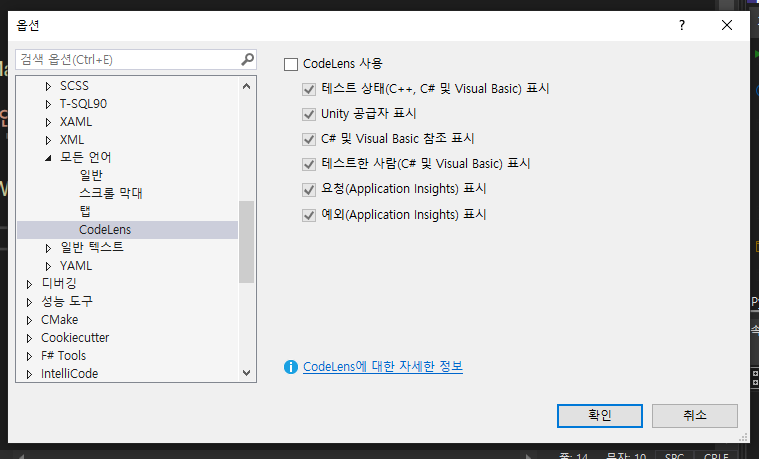The image size is (759, 459).
Task: Click the 취소 button
Action: click(x=695, y=416)
